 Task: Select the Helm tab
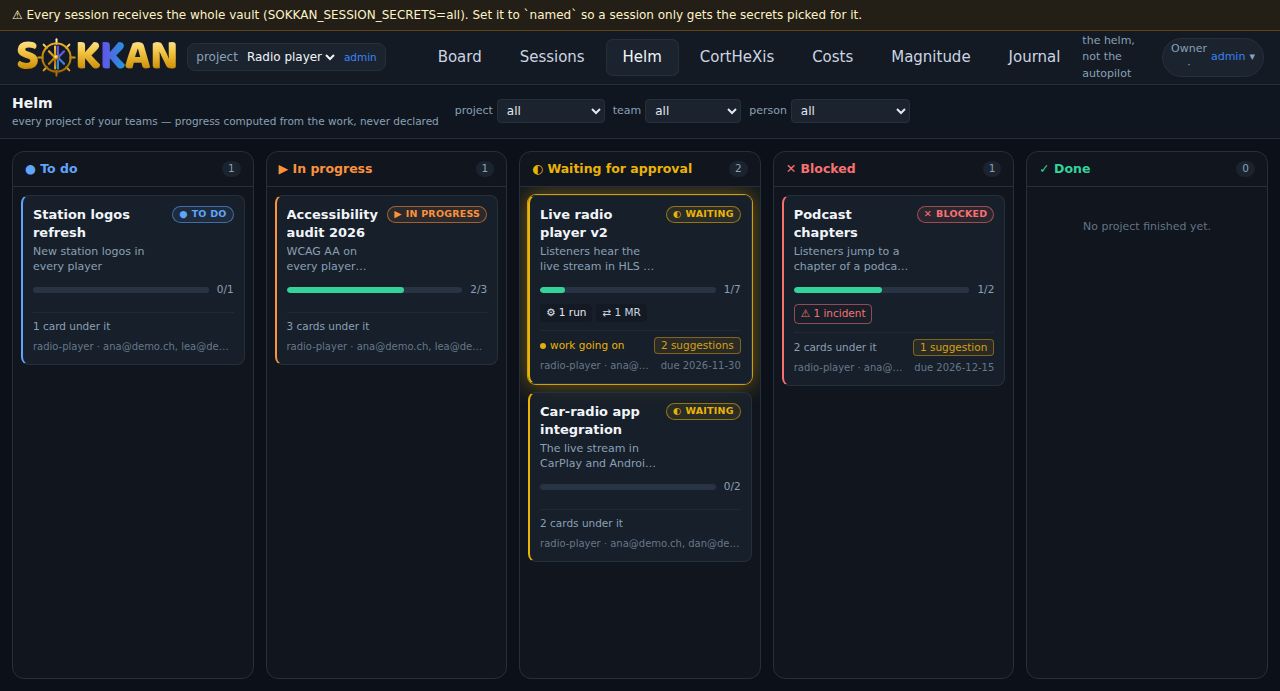642,57
